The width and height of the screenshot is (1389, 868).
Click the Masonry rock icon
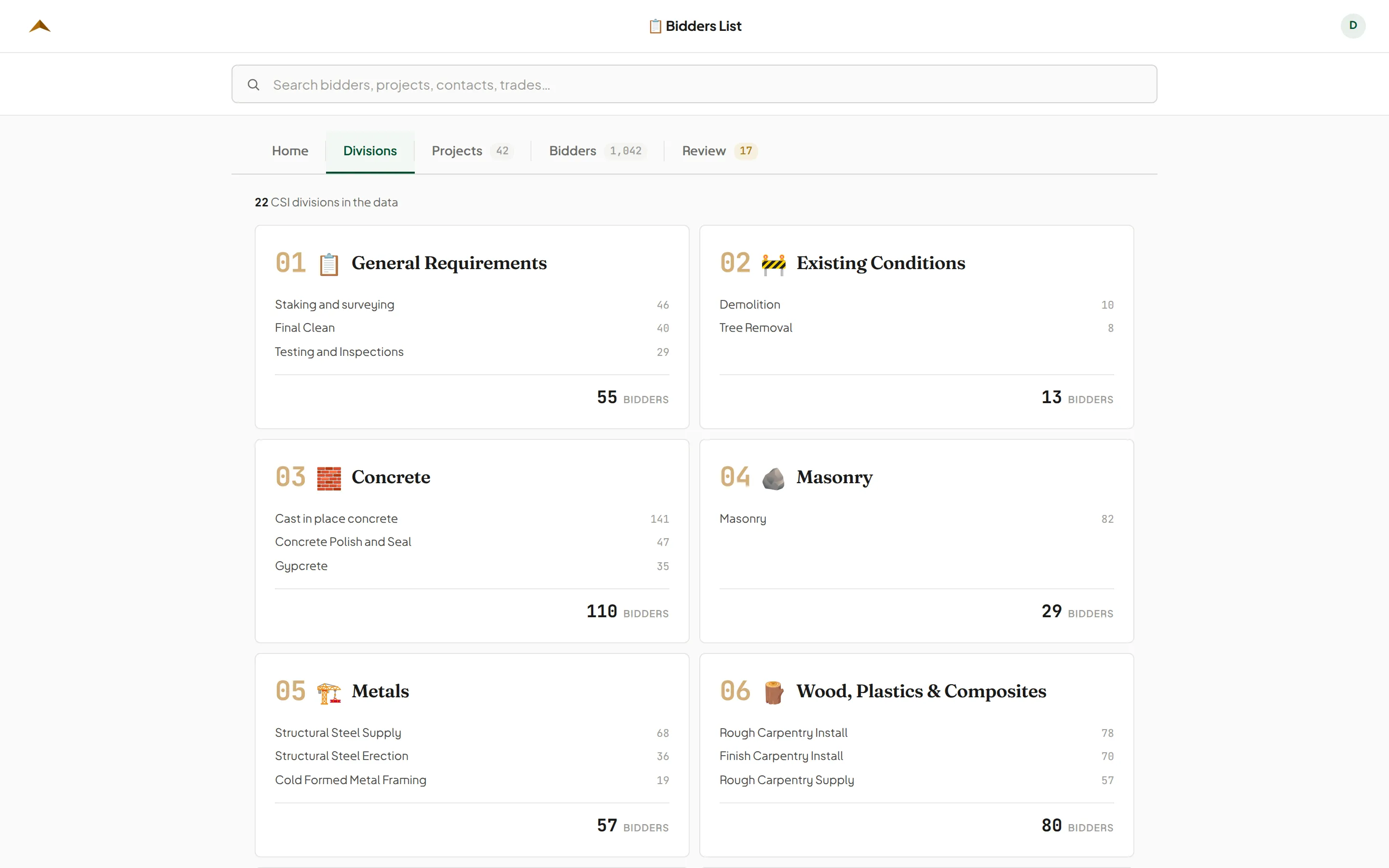coord(774,478)
